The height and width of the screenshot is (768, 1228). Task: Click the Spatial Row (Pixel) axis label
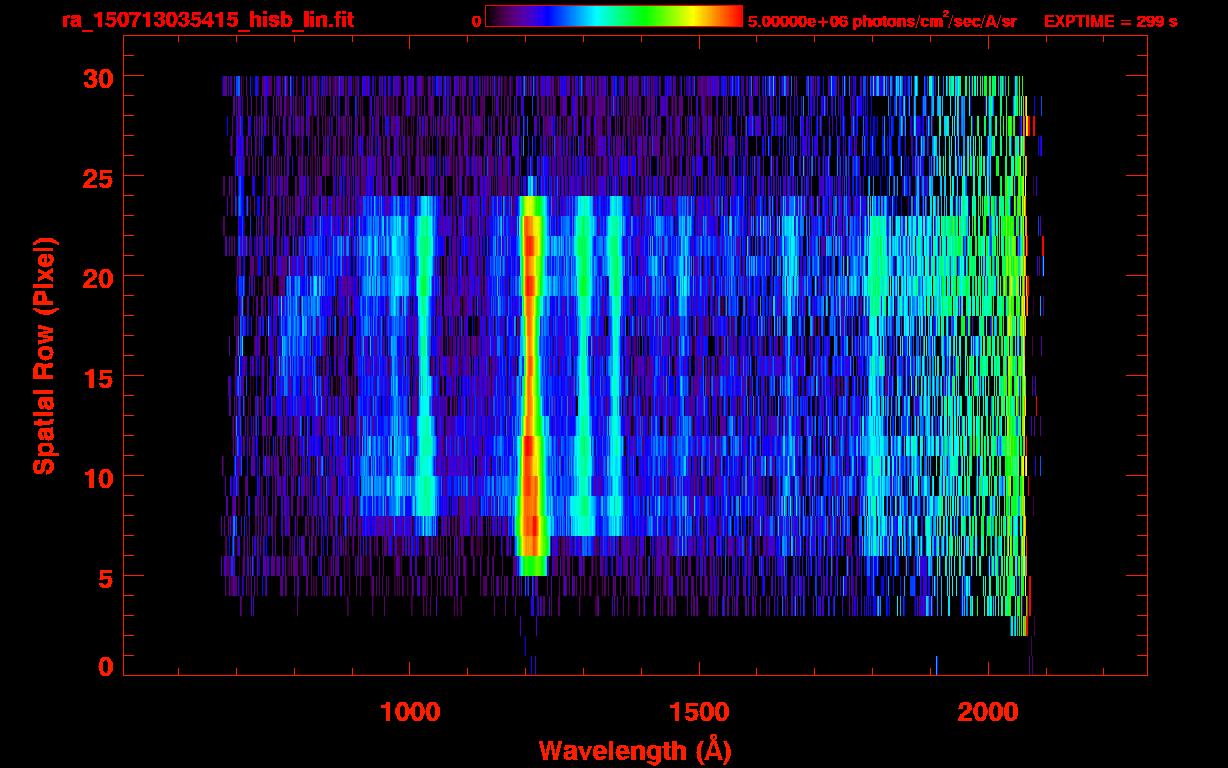pyautogui.click(x=44, y=355)
